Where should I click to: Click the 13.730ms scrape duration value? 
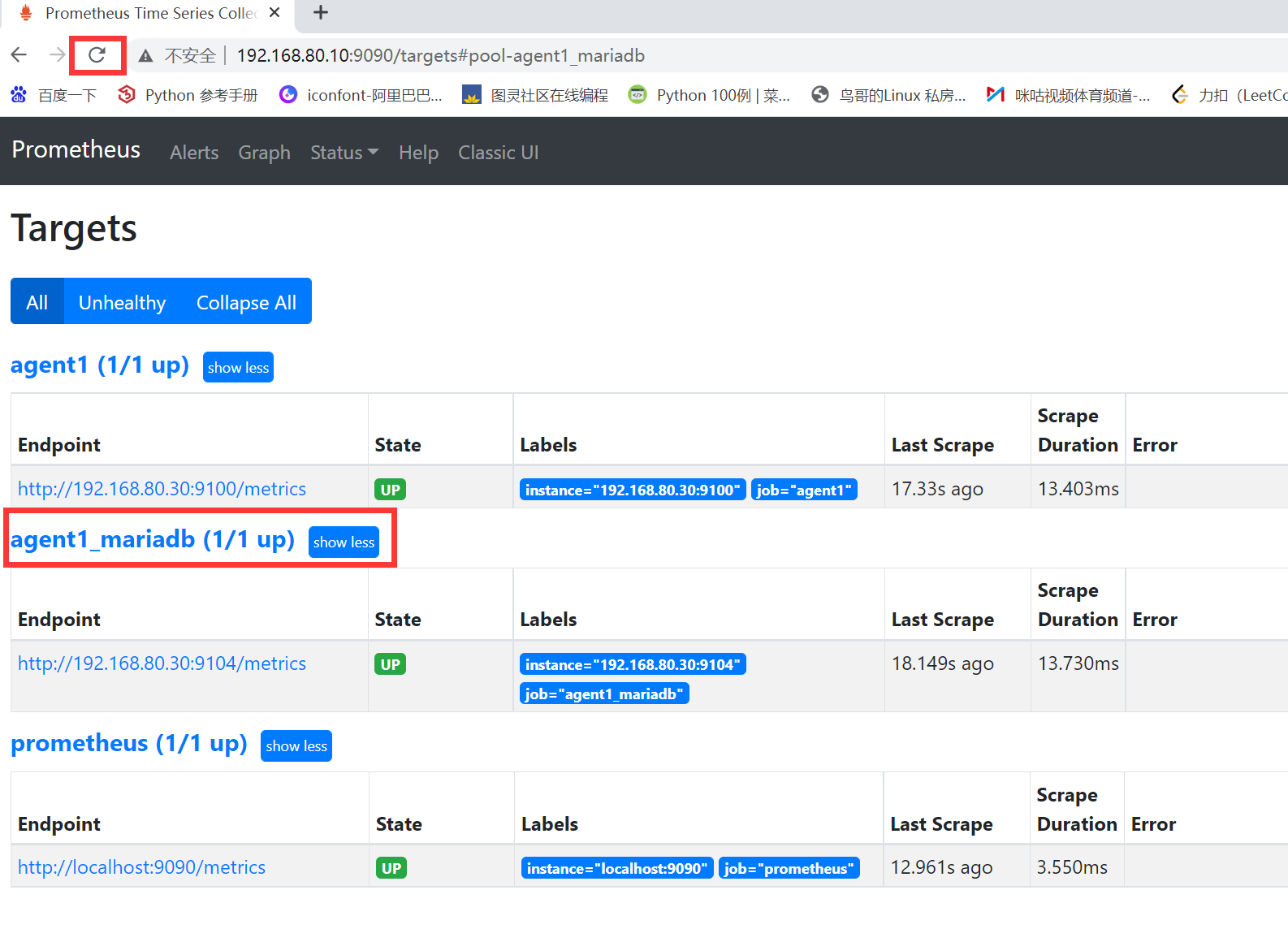point(1078,663)
